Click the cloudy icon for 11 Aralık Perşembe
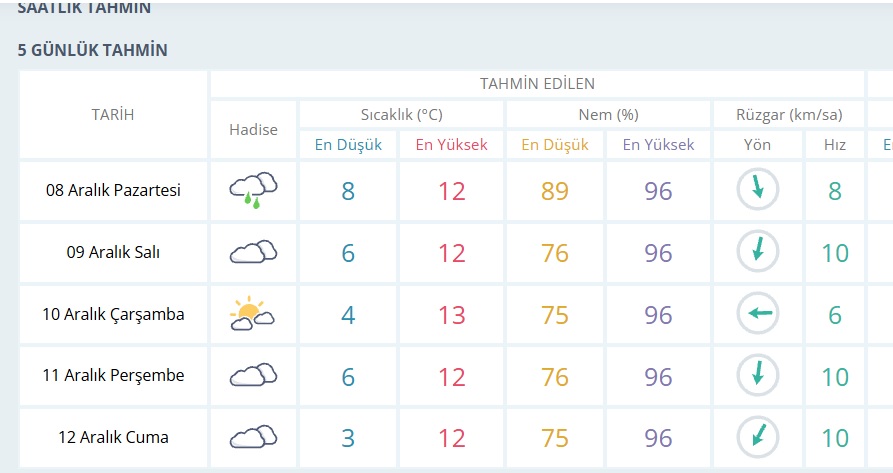 253,376
